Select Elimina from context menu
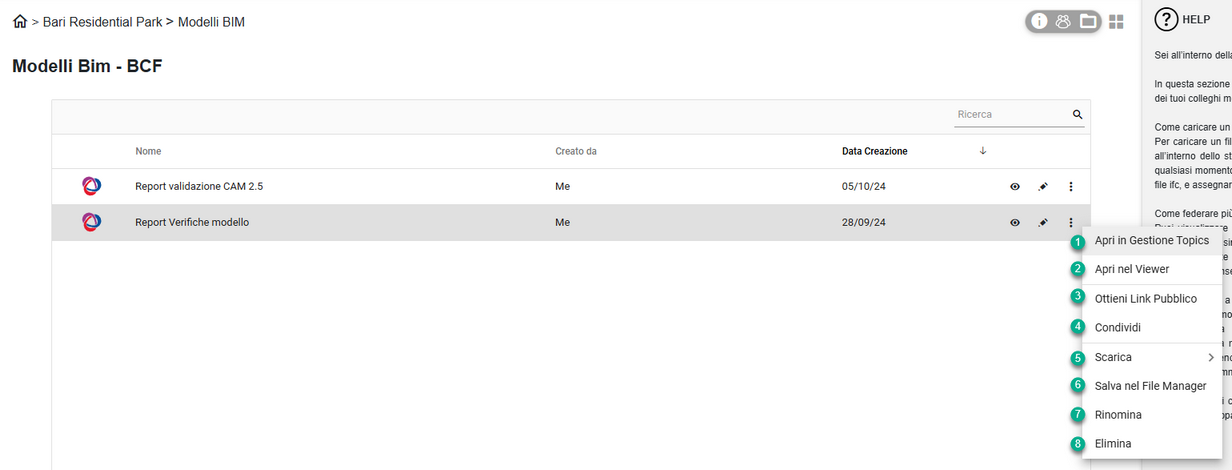Viewport: 1232px width, 470px height. pos(1113,443)
